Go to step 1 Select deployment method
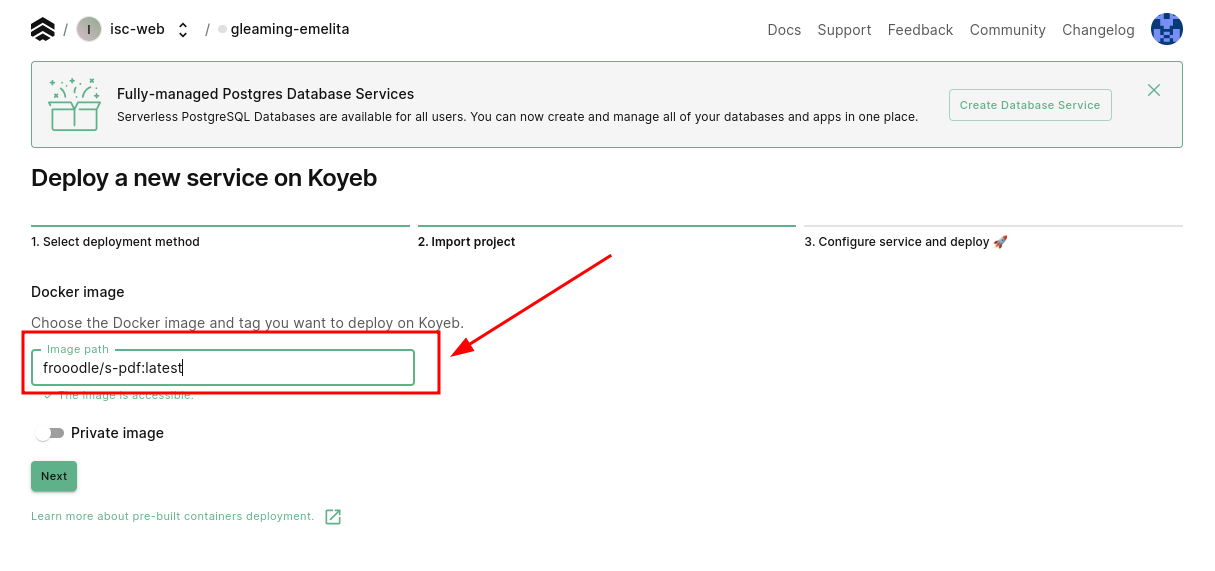The height and width of the screenshot is (571, 1215). [115, 242]
